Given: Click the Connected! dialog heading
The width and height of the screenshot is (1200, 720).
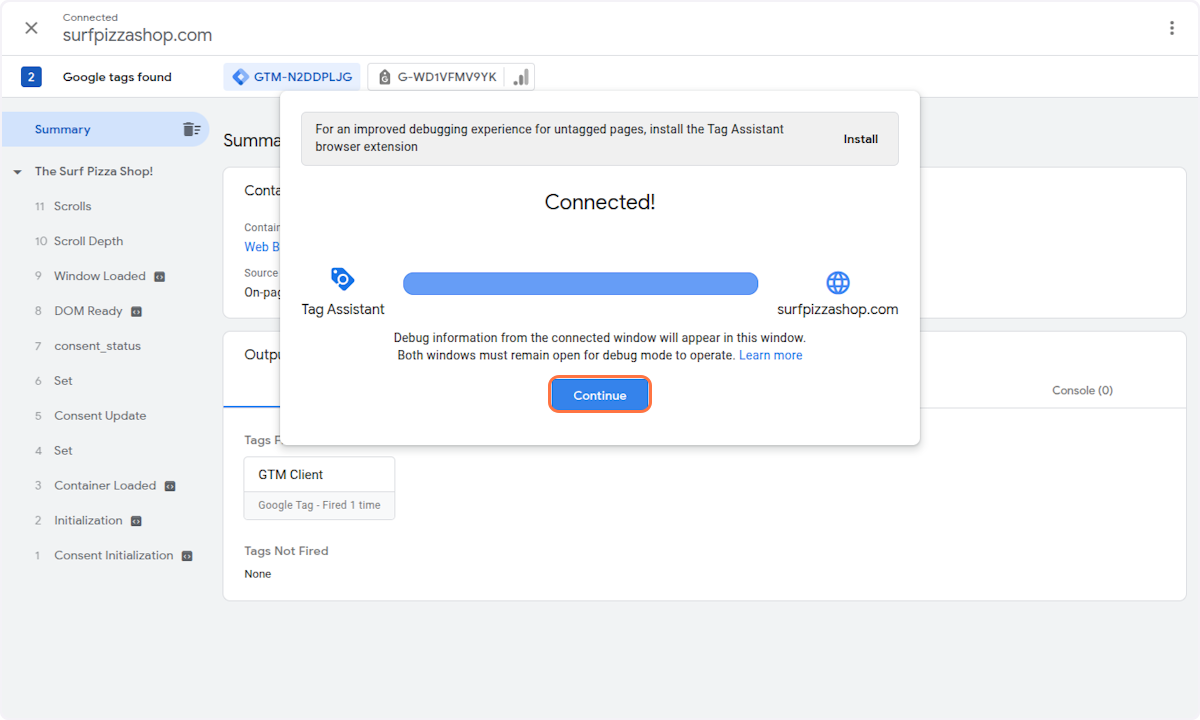Looking at the screenshot, I should 600,202.
